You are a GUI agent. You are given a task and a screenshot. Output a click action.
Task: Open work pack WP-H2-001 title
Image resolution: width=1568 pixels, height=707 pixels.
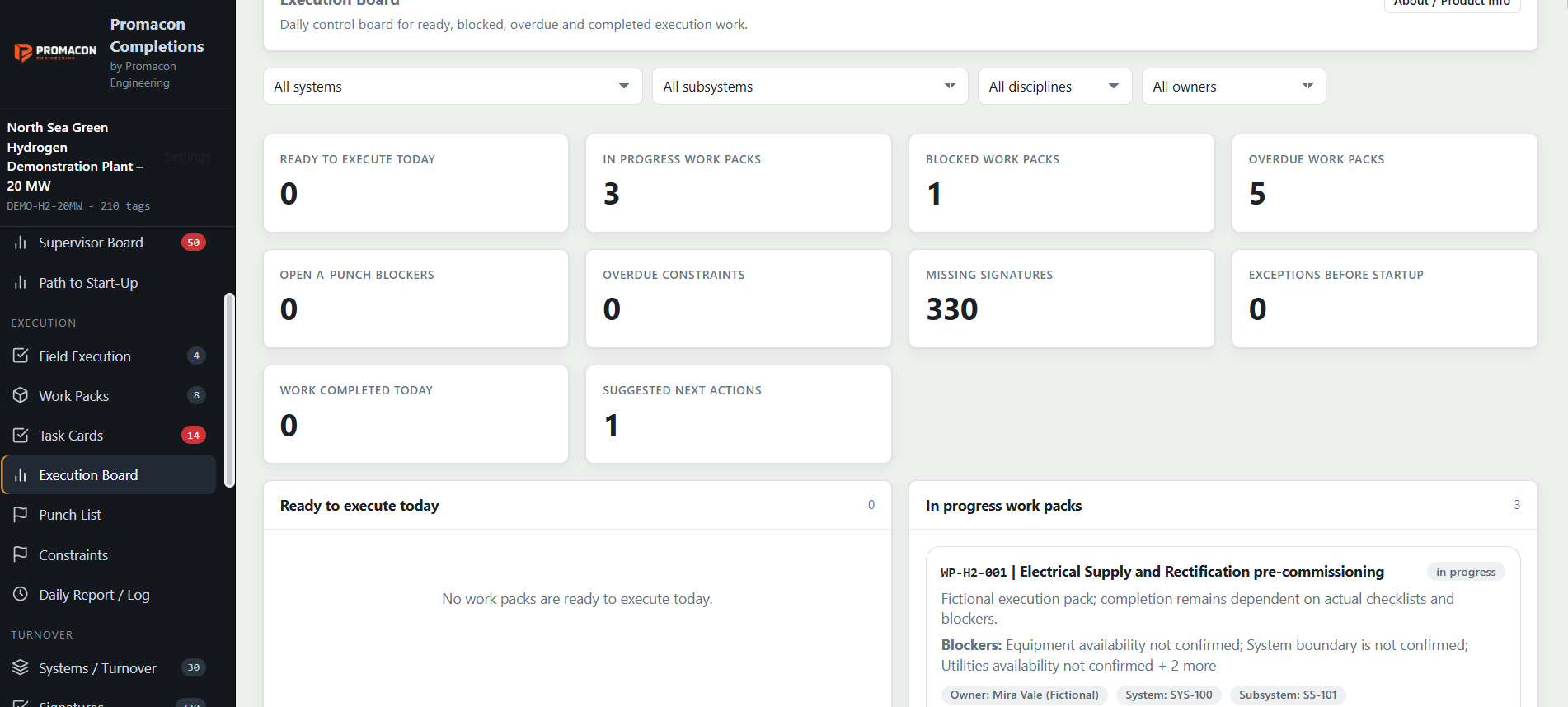(1162, 572)
